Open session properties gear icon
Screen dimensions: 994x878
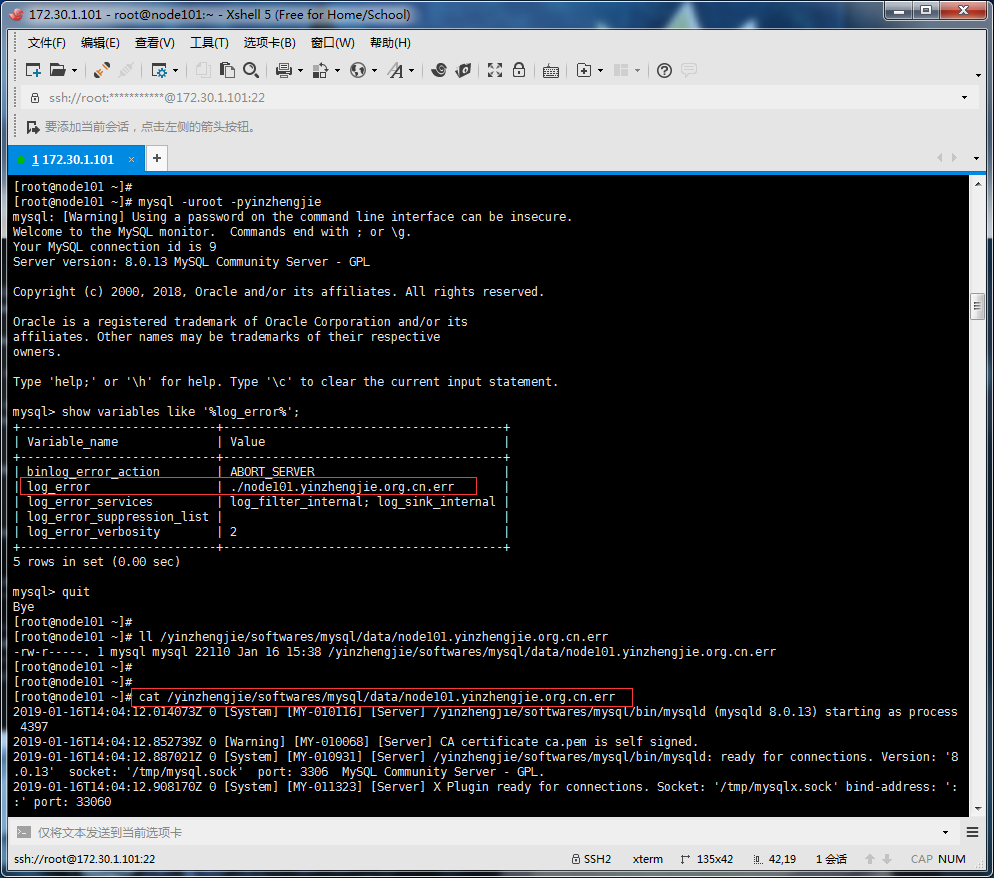158,70
